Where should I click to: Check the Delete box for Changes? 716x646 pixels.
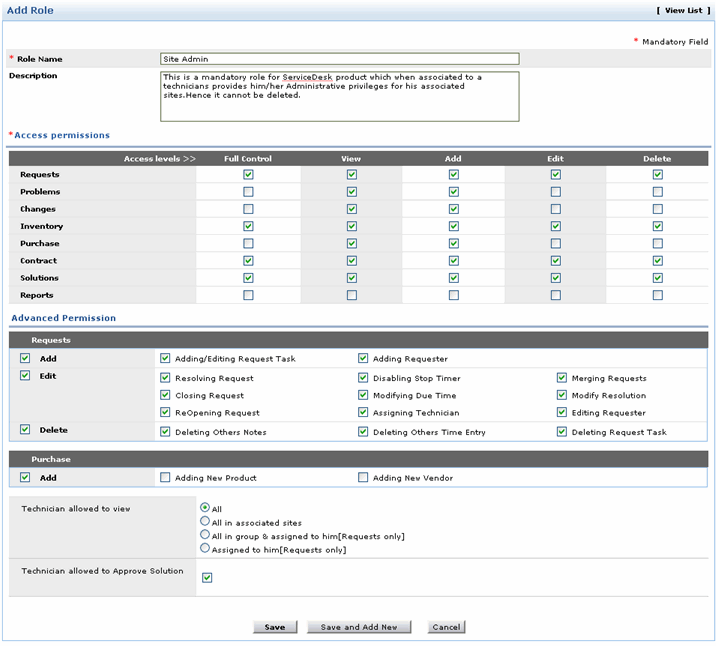pyautogui.click(x=657, y=209)
